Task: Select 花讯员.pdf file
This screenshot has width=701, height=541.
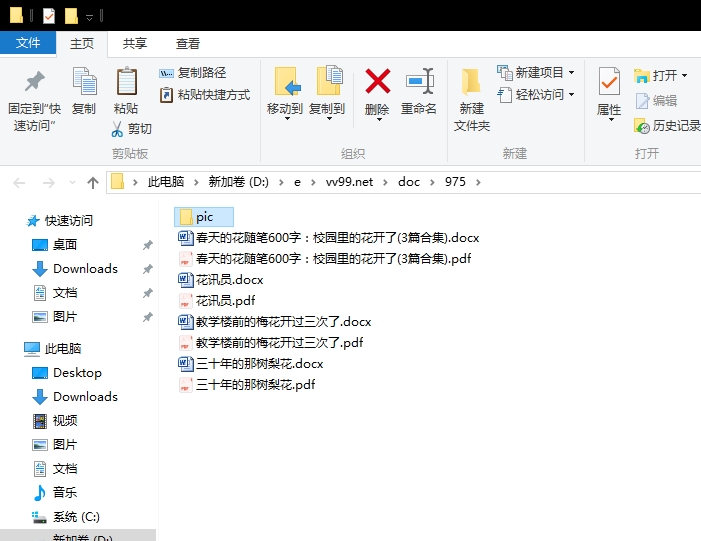Action: (x=217, y=301)
